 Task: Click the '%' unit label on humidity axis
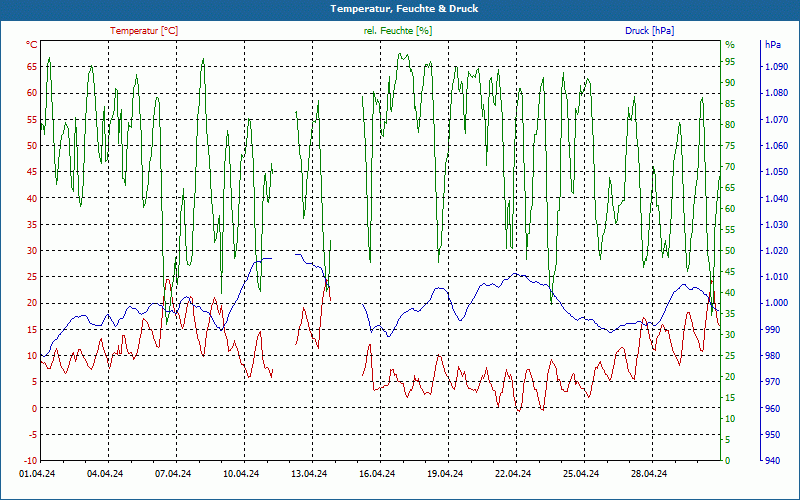730,45
